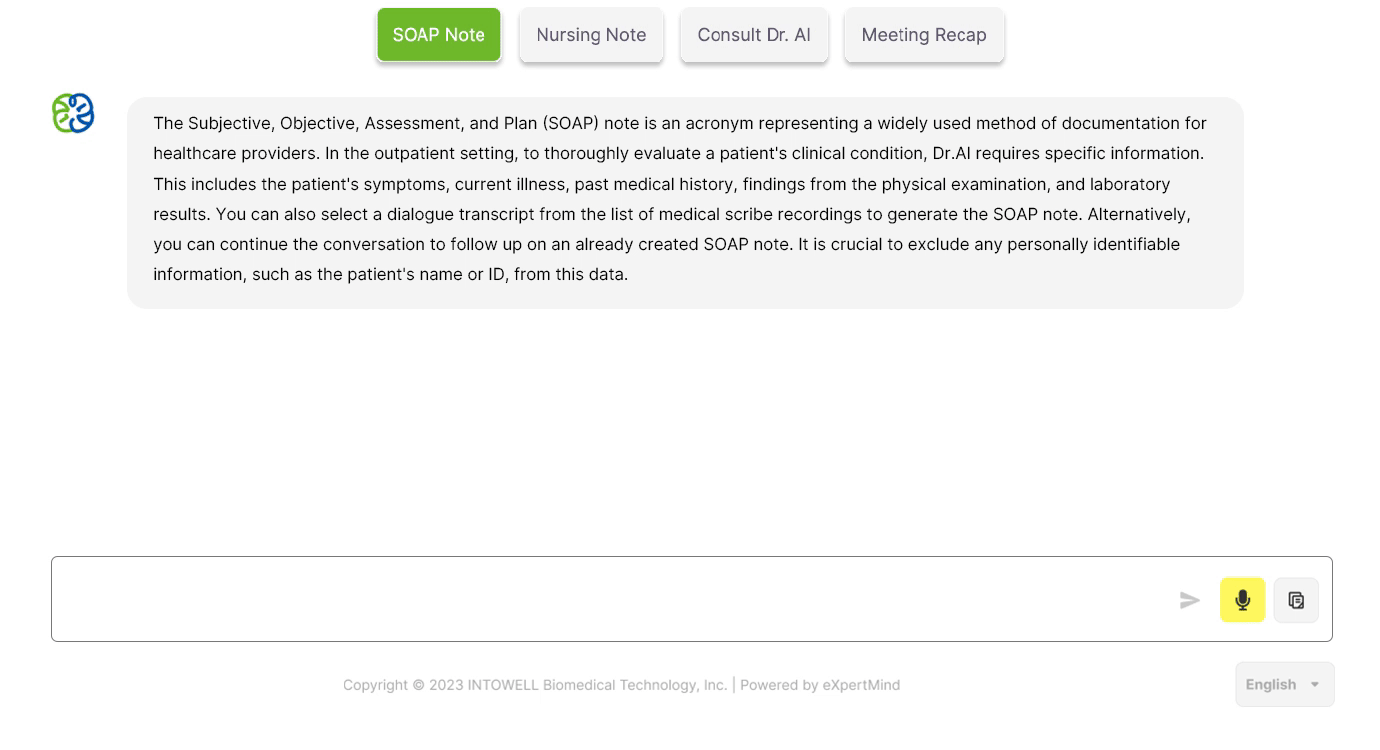Go to the Meeting Recap tab

pos(924,35)
